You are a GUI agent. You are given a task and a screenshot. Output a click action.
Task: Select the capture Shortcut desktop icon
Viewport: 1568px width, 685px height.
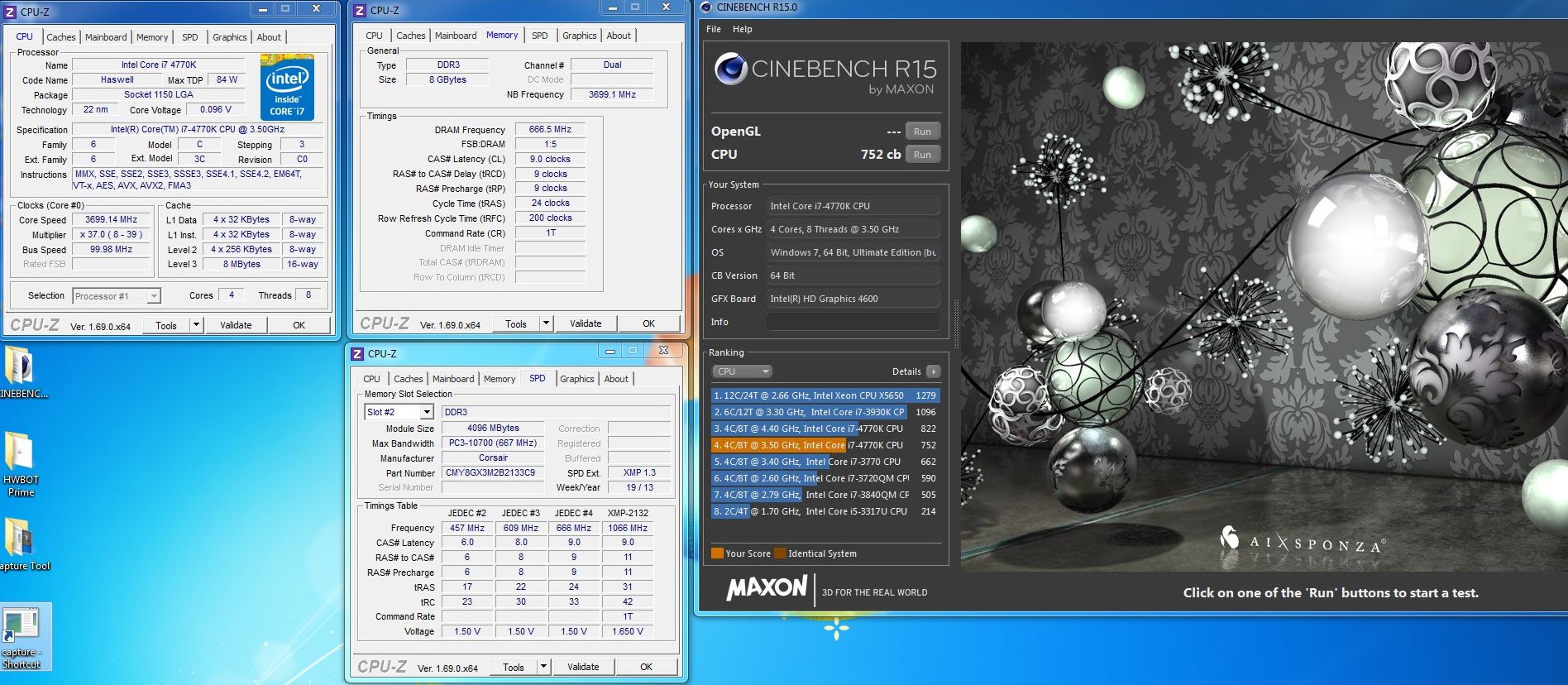pos(22,628)
